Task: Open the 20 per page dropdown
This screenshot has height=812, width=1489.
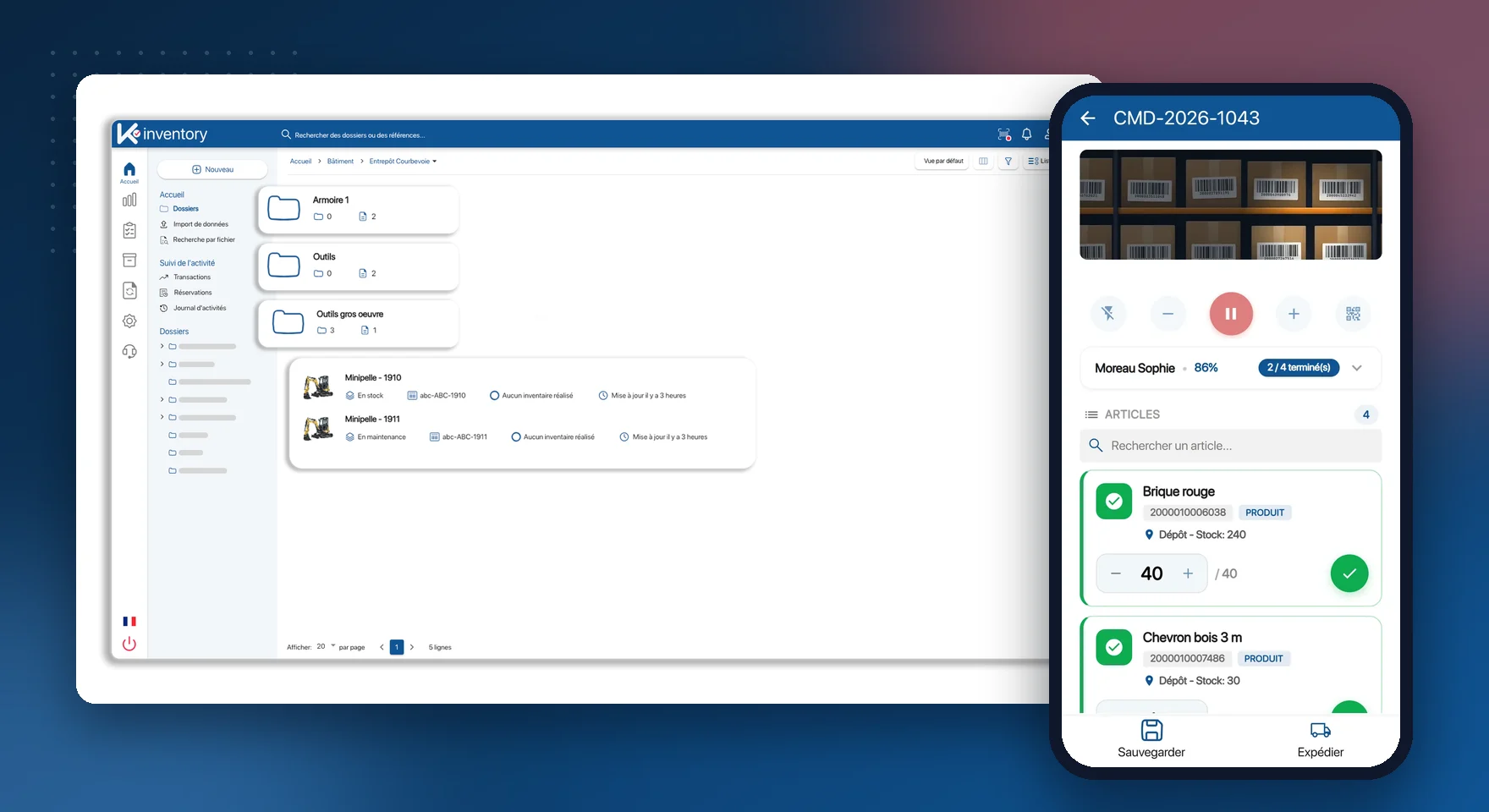Action: tap(326, 646)
